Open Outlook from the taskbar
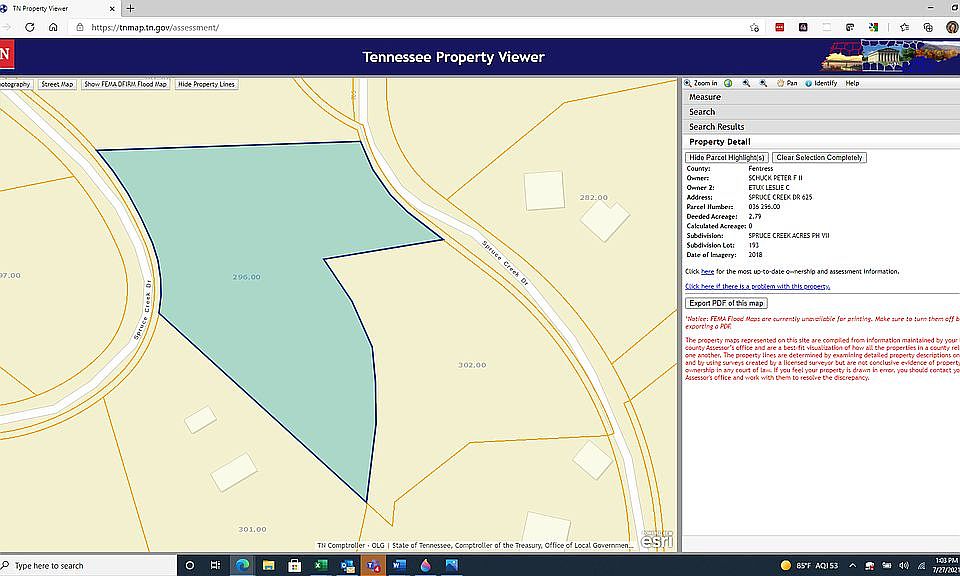The image size is (960, 576). [347, 566]
